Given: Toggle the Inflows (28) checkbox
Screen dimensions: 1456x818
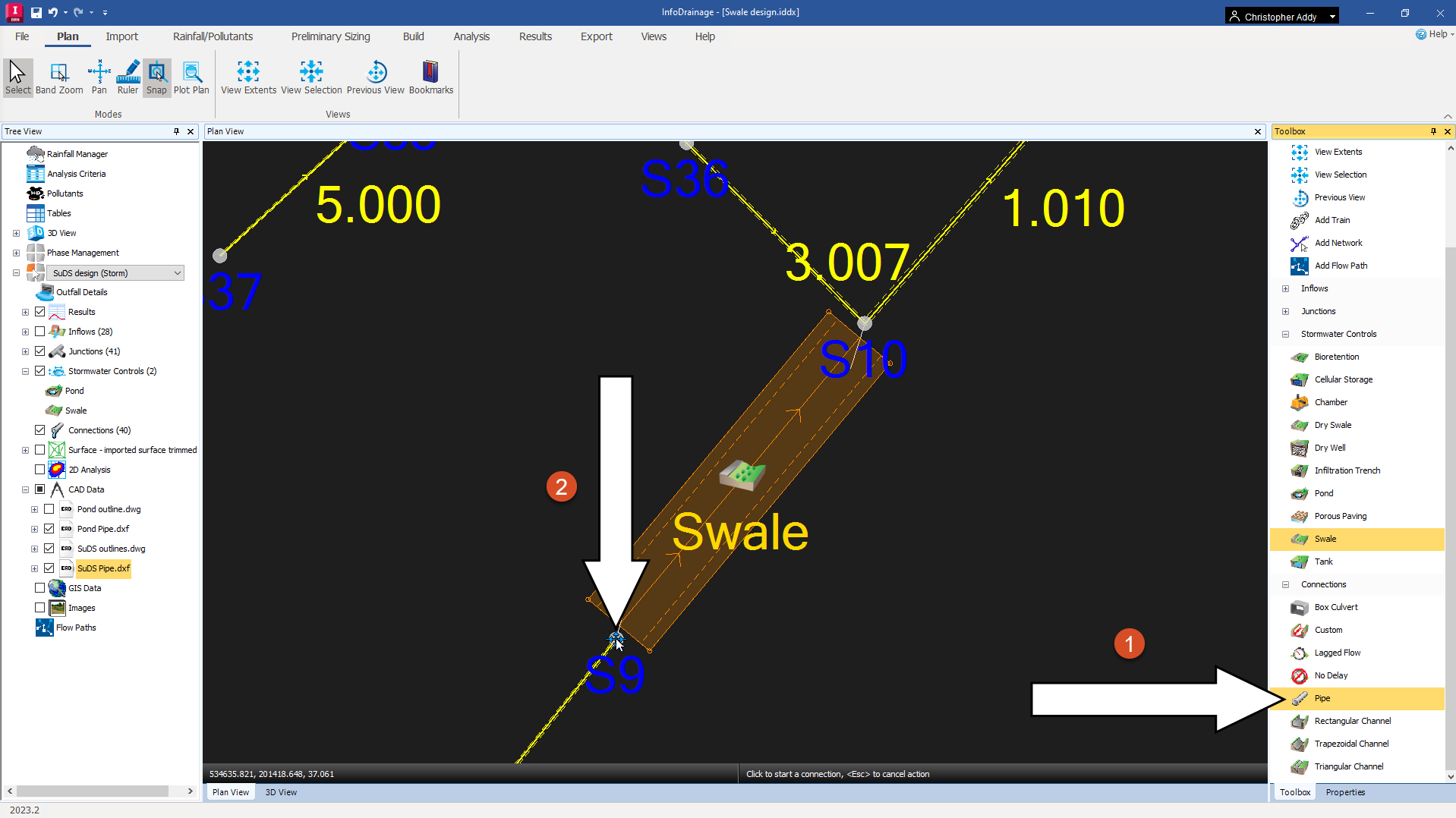Looking at the screenshot, I should (40, 332).
